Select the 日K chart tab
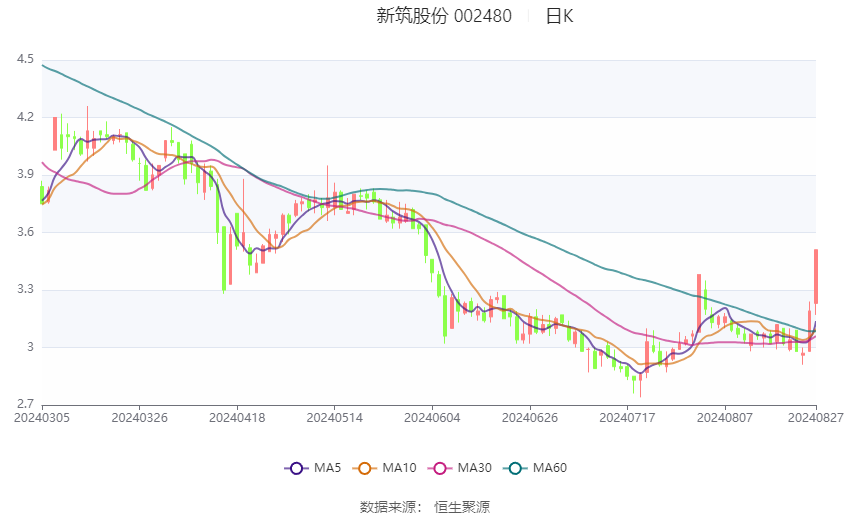850x517 pixels. pos(559,16)
